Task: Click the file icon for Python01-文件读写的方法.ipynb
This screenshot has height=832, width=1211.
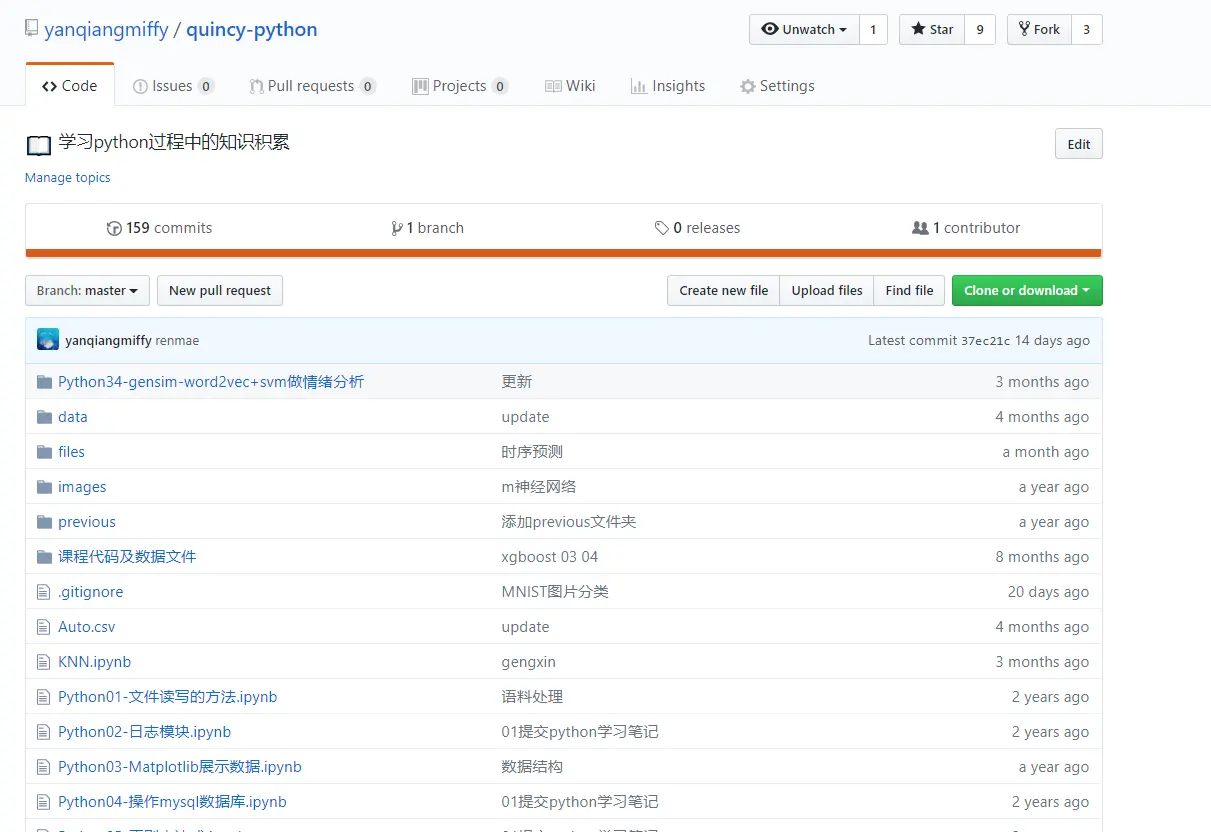Action: click(43, 697)
